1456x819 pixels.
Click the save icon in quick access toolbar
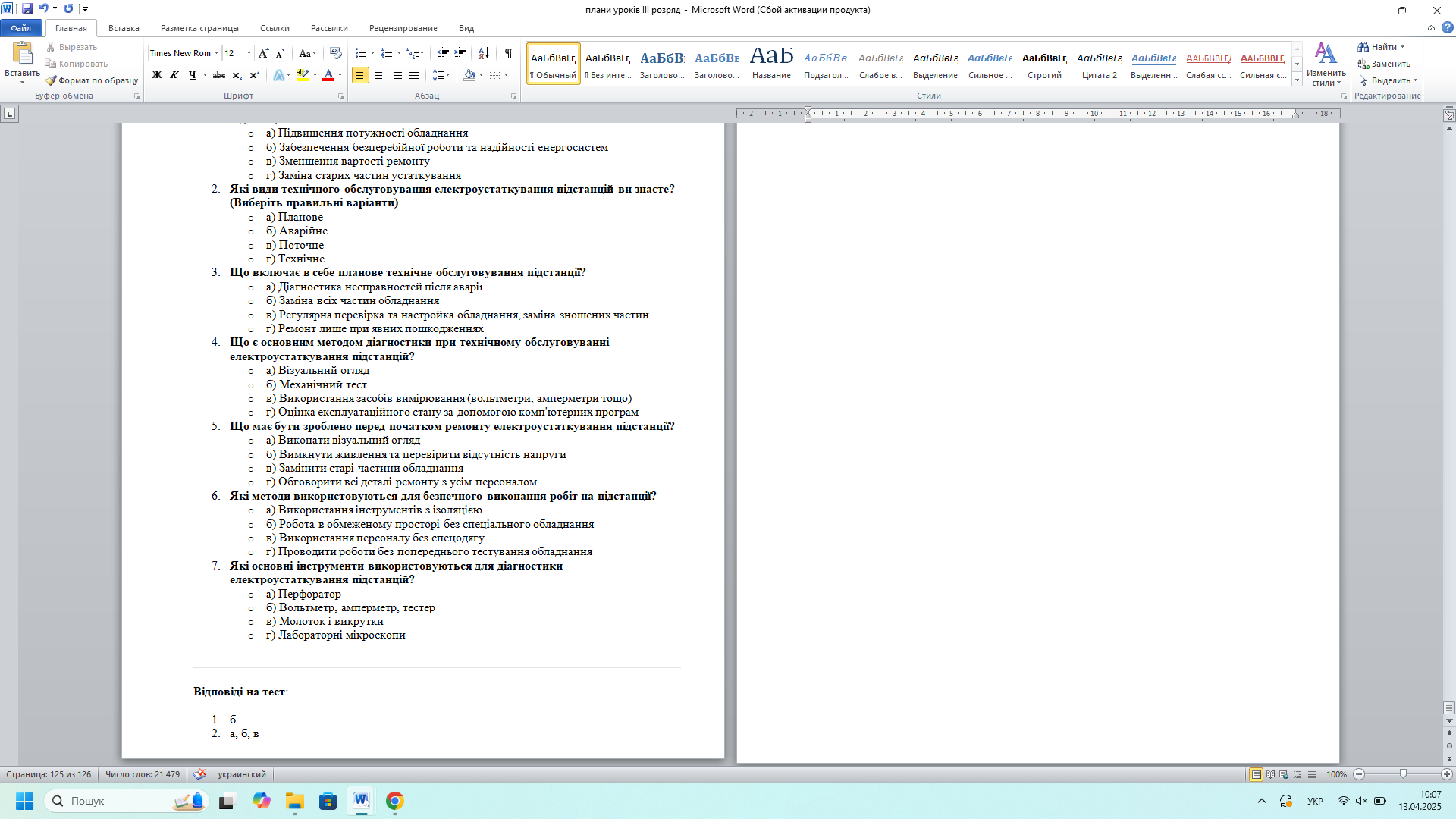[27, 9]
